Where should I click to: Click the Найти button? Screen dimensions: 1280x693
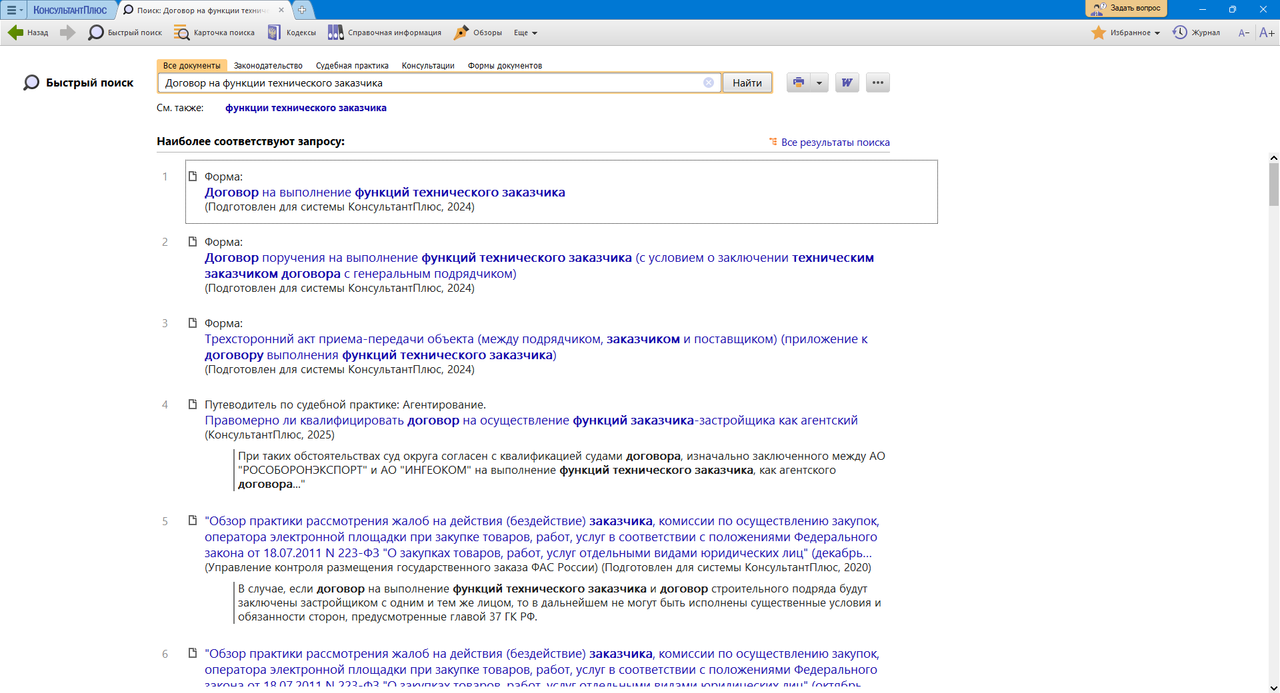point(747,83)
